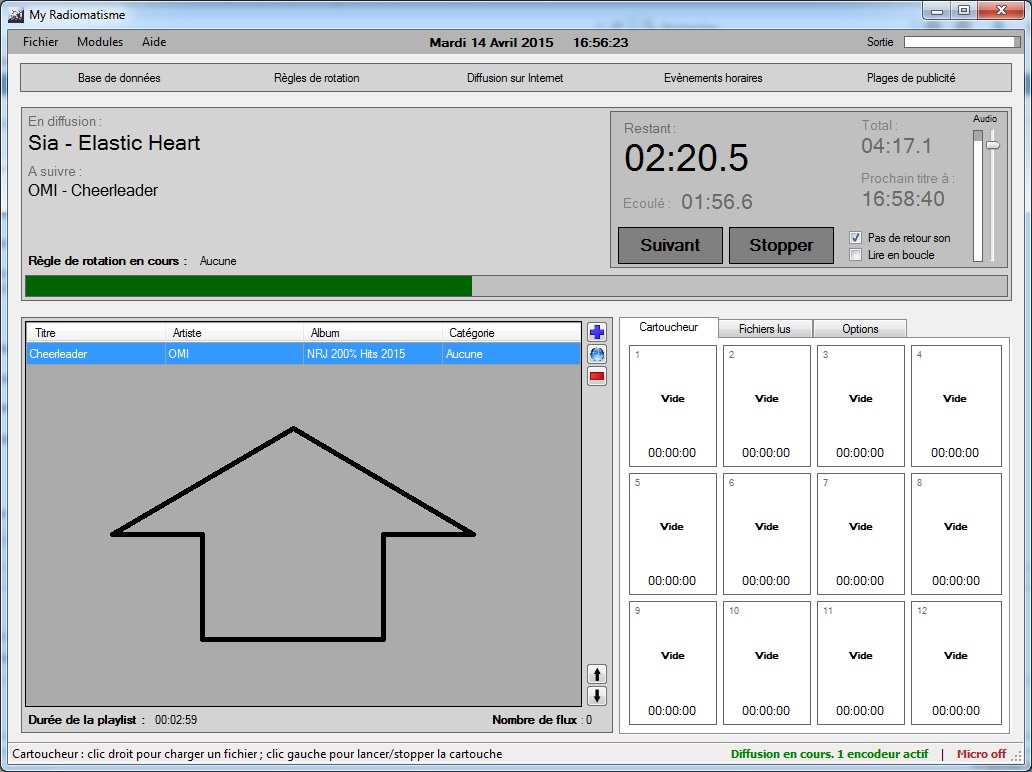The image size is (1032, 772).
Task: Switch to the 'Fichiers lus' tab
Action: pyautogui.click(x=765, y=329)
